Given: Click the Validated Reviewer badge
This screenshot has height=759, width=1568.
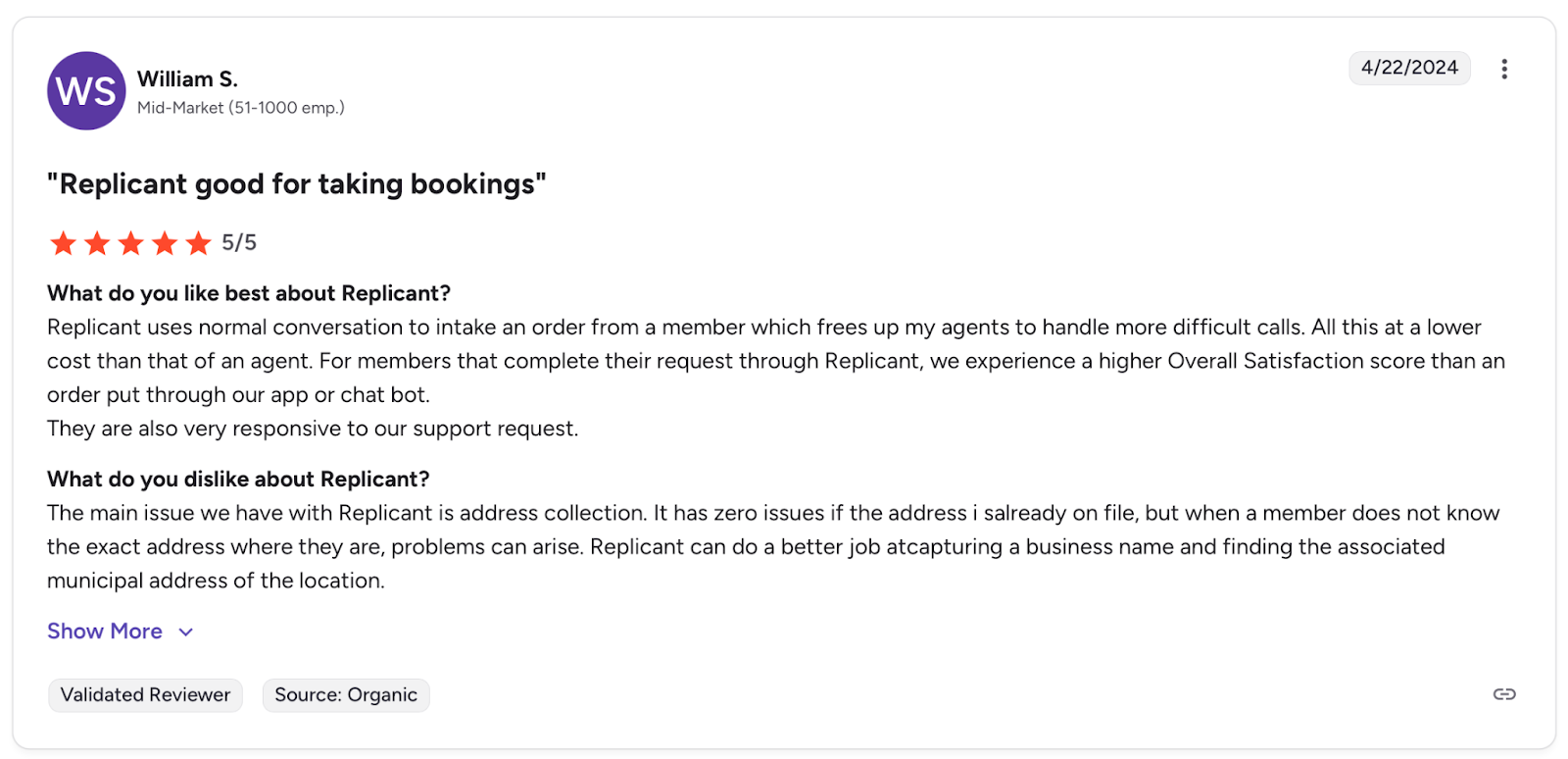Looking at the screenshot, I should [x=145, y=695].
